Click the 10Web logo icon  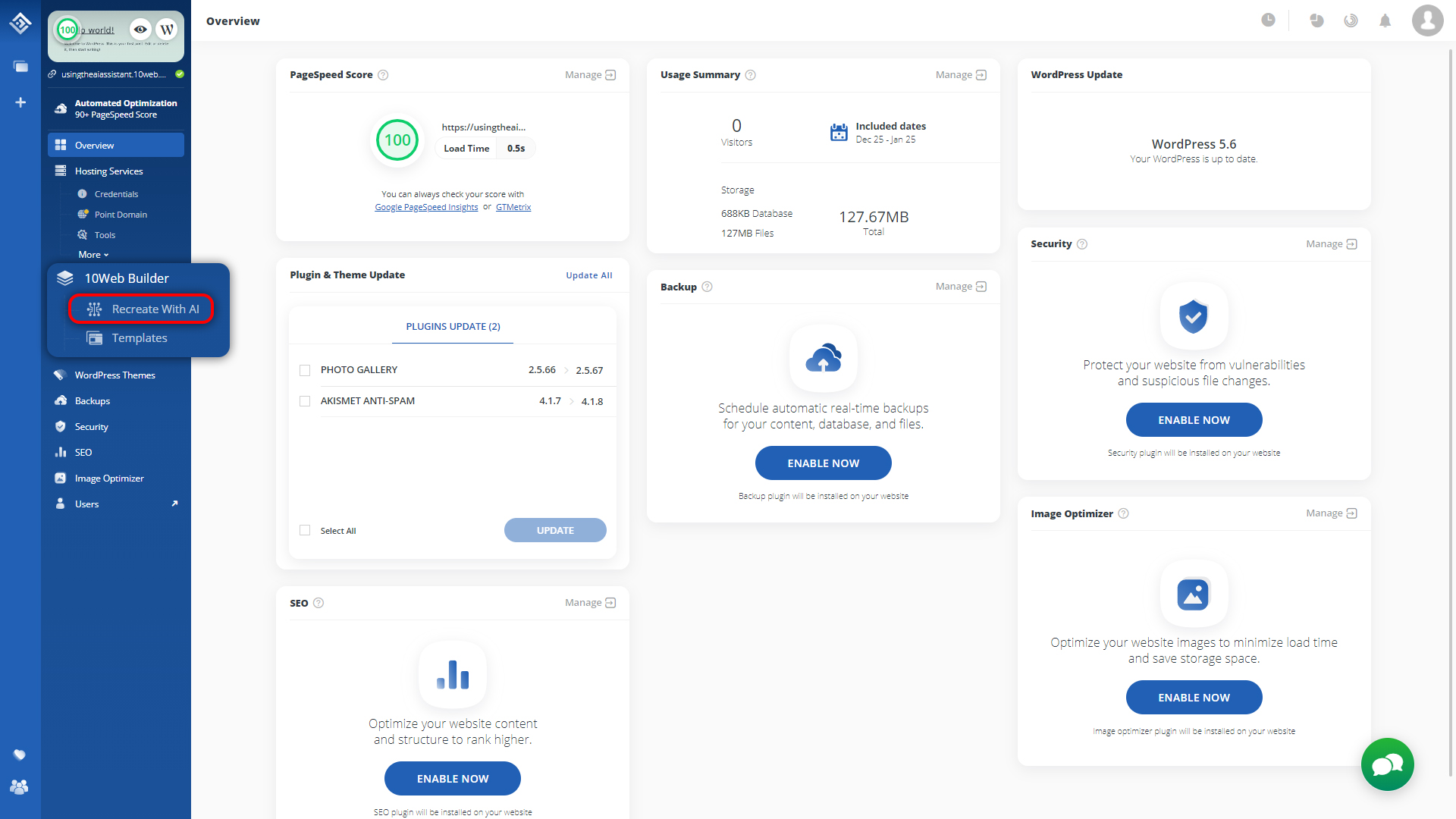click(20, 24)
